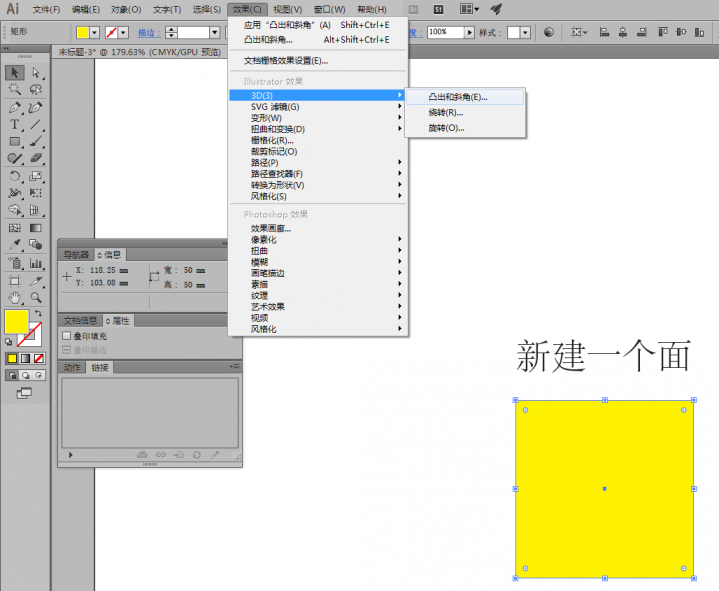Click the yellow square on the canvas
This screenshot has height=591, width=719.
point(604,489)
